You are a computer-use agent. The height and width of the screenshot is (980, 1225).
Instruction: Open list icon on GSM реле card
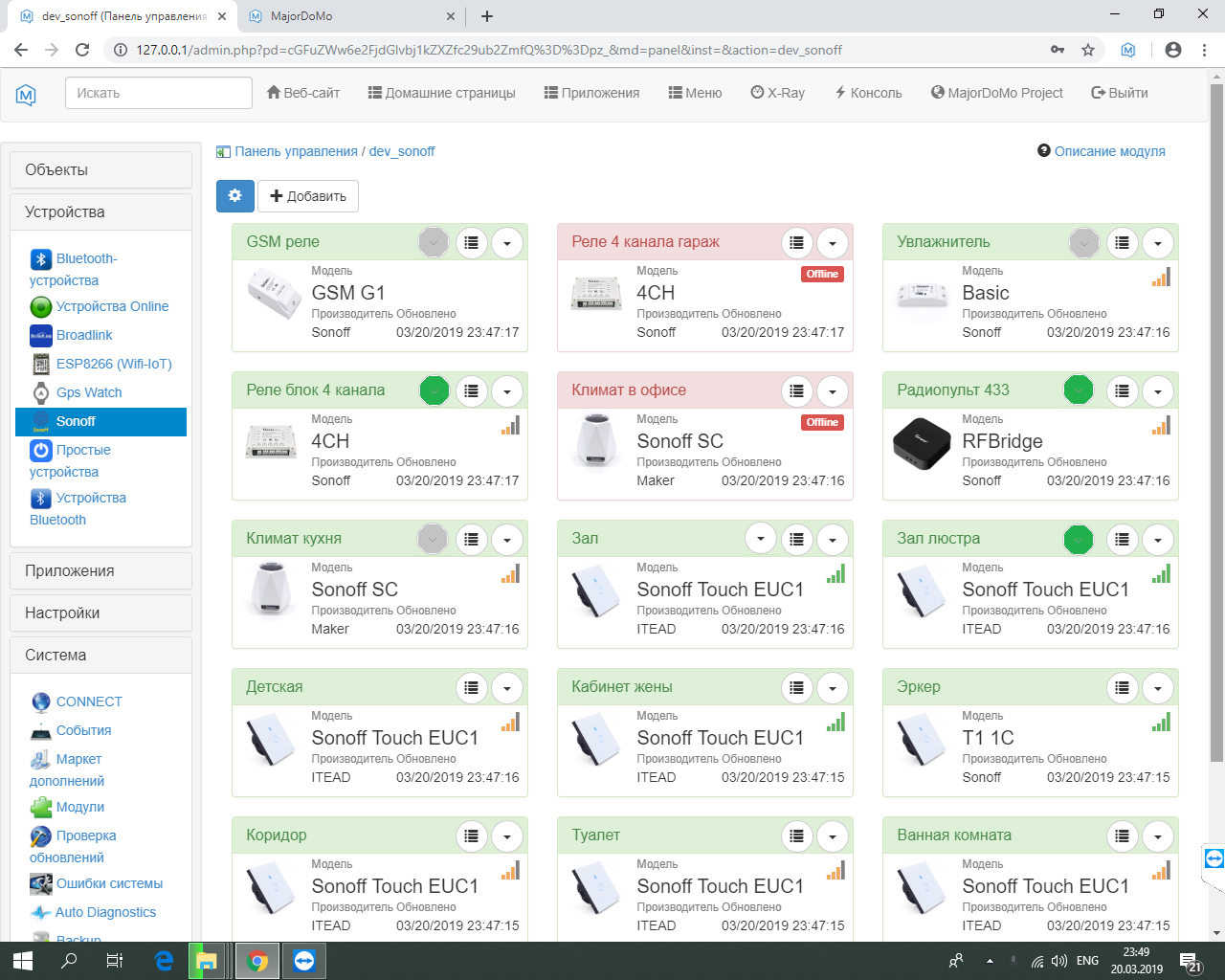tap(471, 243)
